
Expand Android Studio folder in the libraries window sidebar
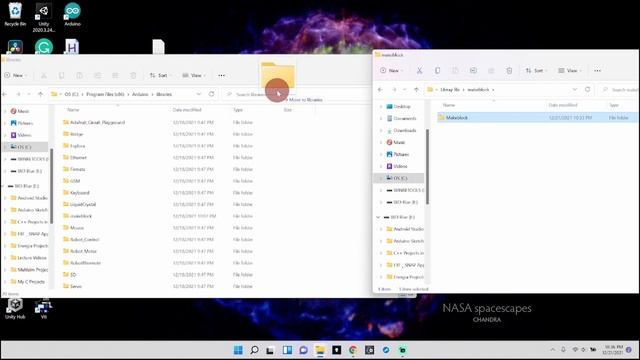tap(5, 198)
